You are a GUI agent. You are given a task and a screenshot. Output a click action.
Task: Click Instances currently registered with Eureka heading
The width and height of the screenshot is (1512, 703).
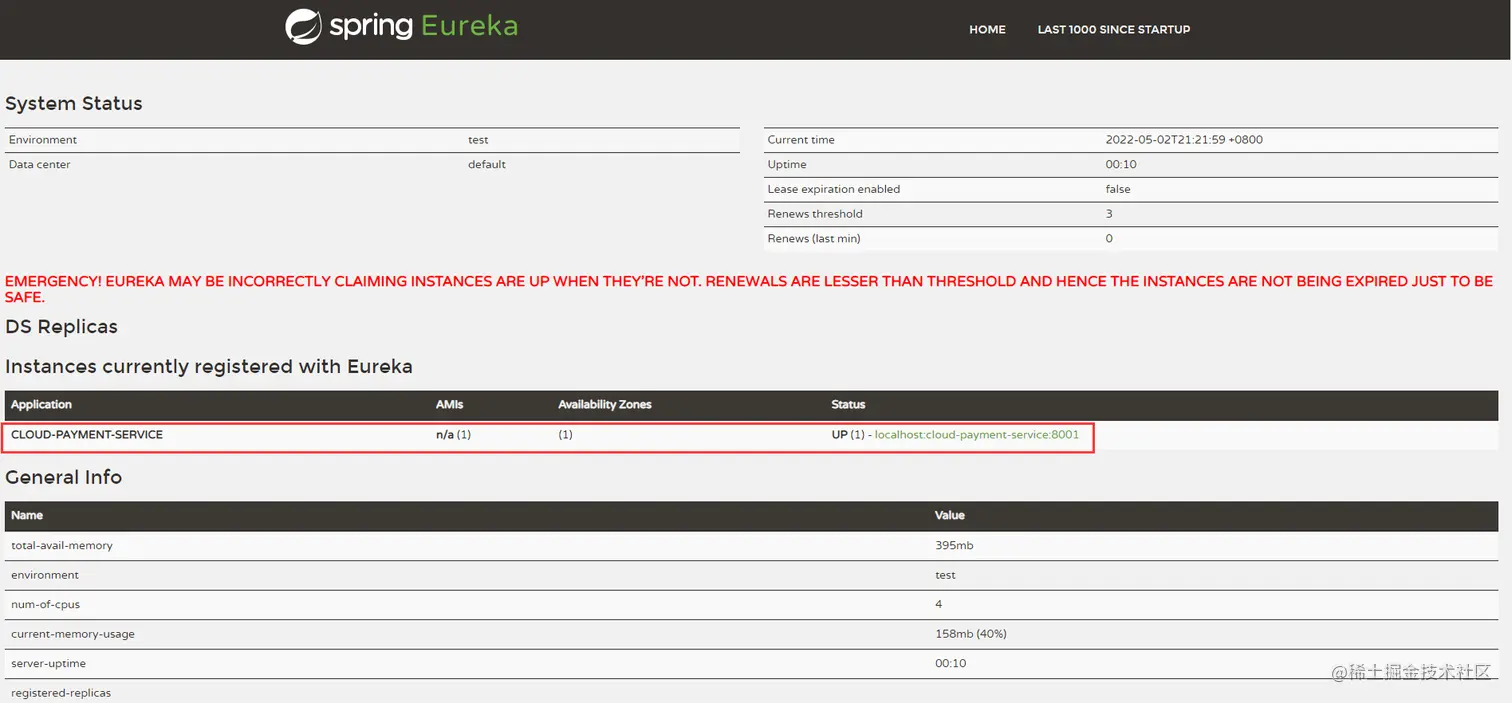(209, 367)
